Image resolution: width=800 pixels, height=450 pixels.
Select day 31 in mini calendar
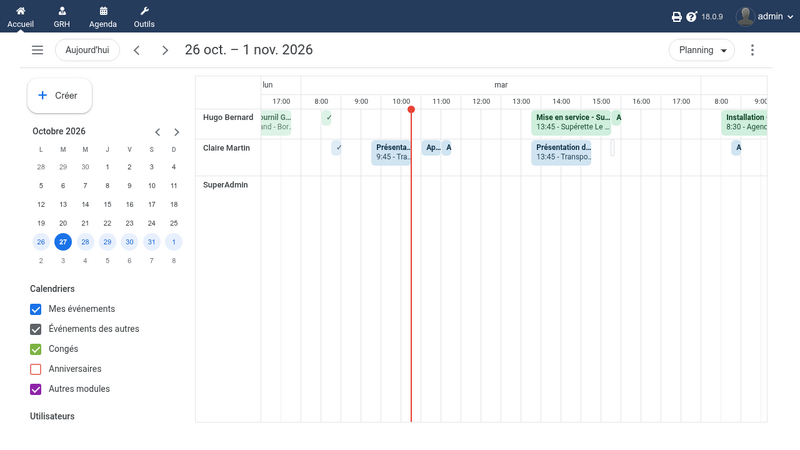152,242
